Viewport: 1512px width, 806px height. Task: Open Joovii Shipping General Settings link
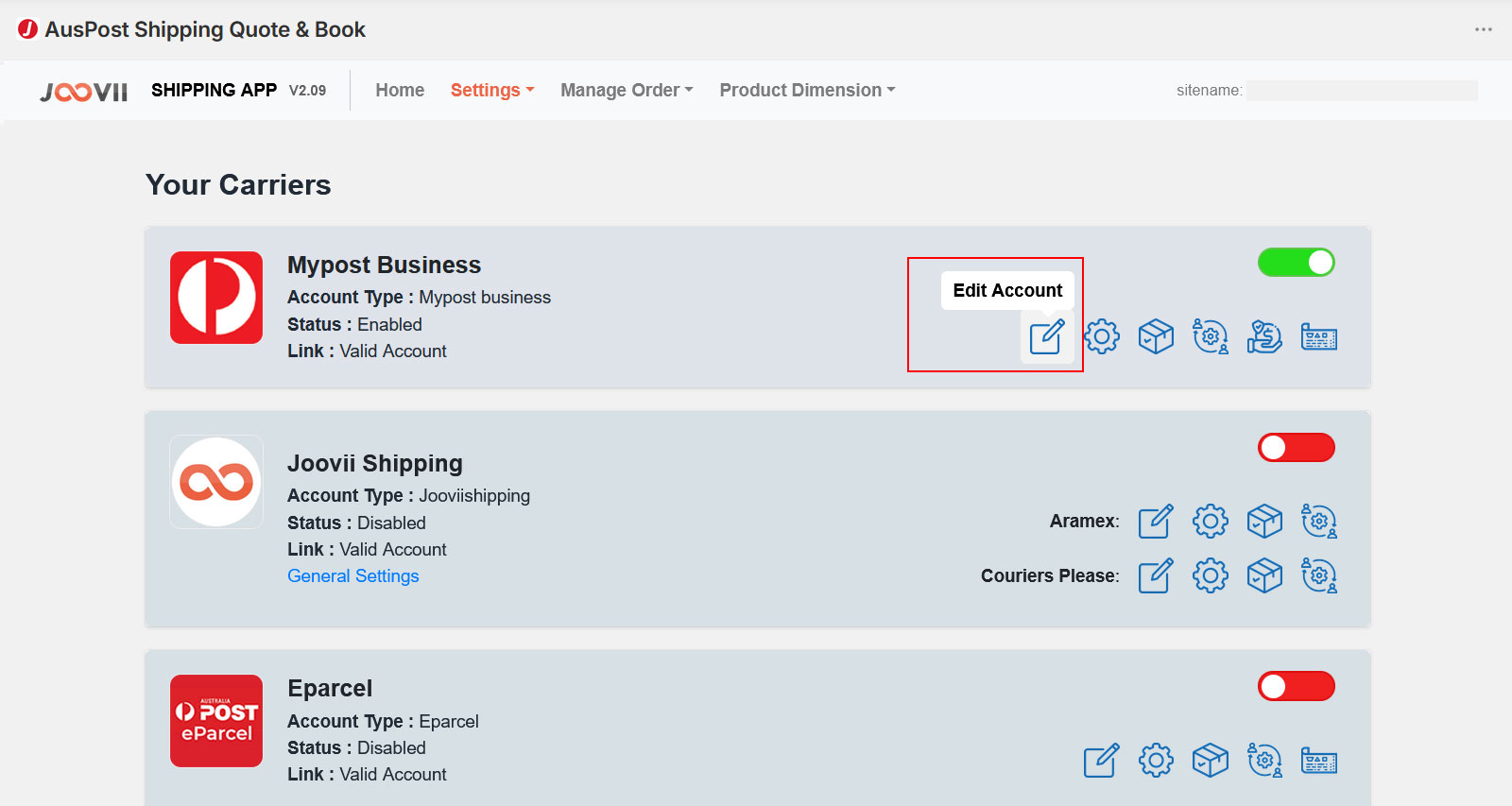tap(353, 575)
